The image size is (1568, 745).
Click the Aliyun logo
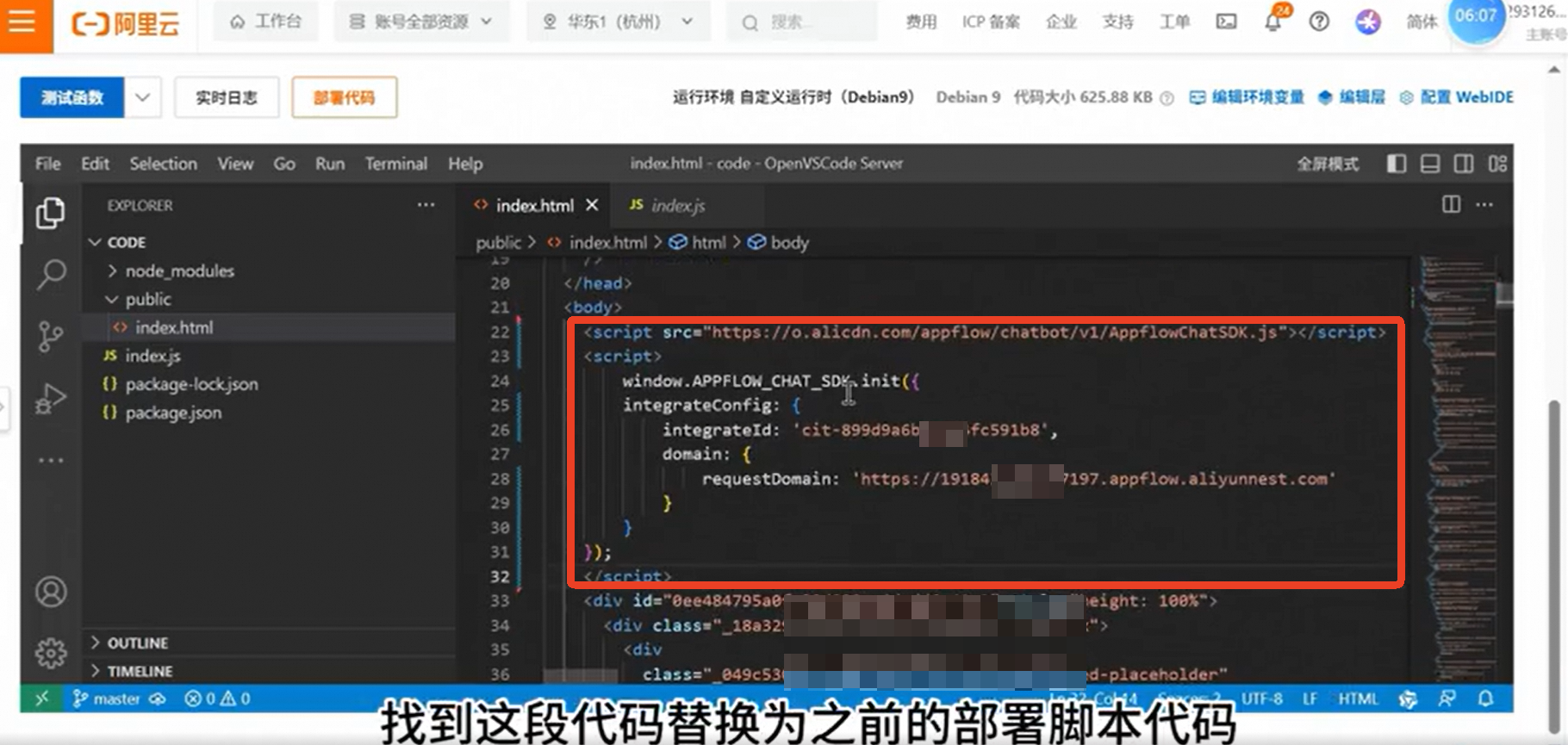tap(126, 23)
